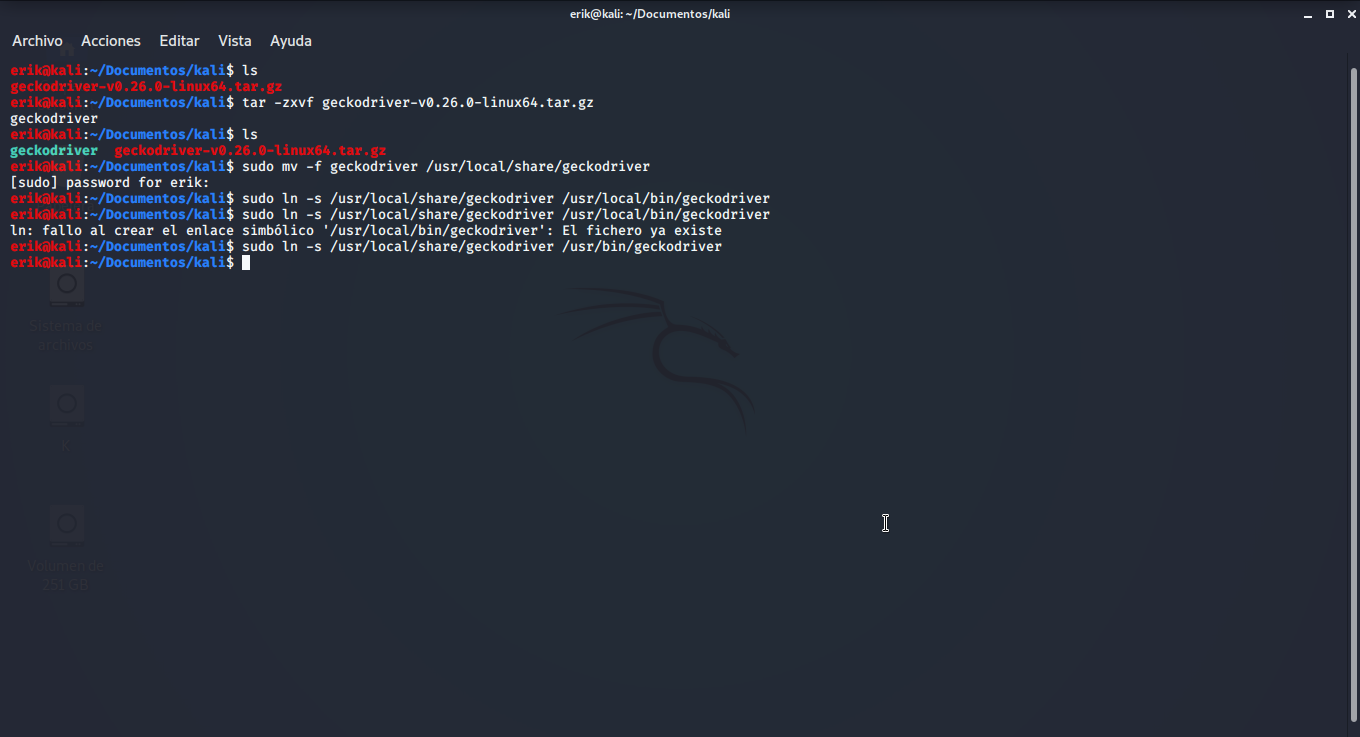Open the Editar menu

tap(179, 41)
